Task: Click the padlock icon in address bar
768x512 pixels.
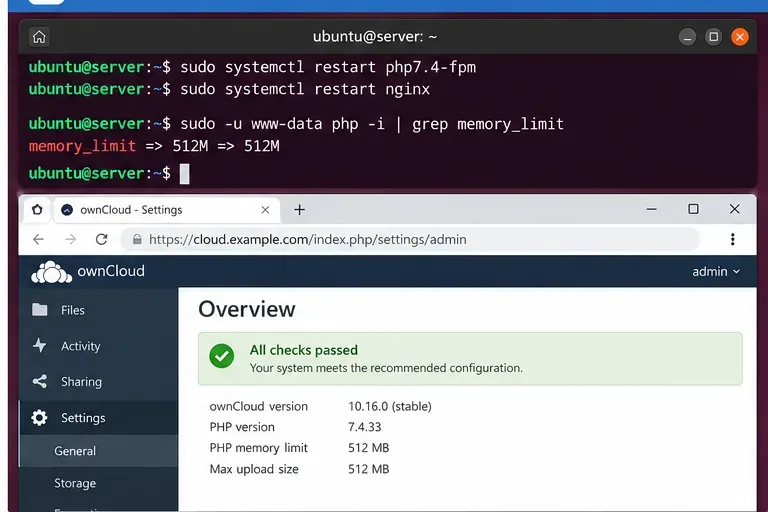Action: tap(137, 239)
